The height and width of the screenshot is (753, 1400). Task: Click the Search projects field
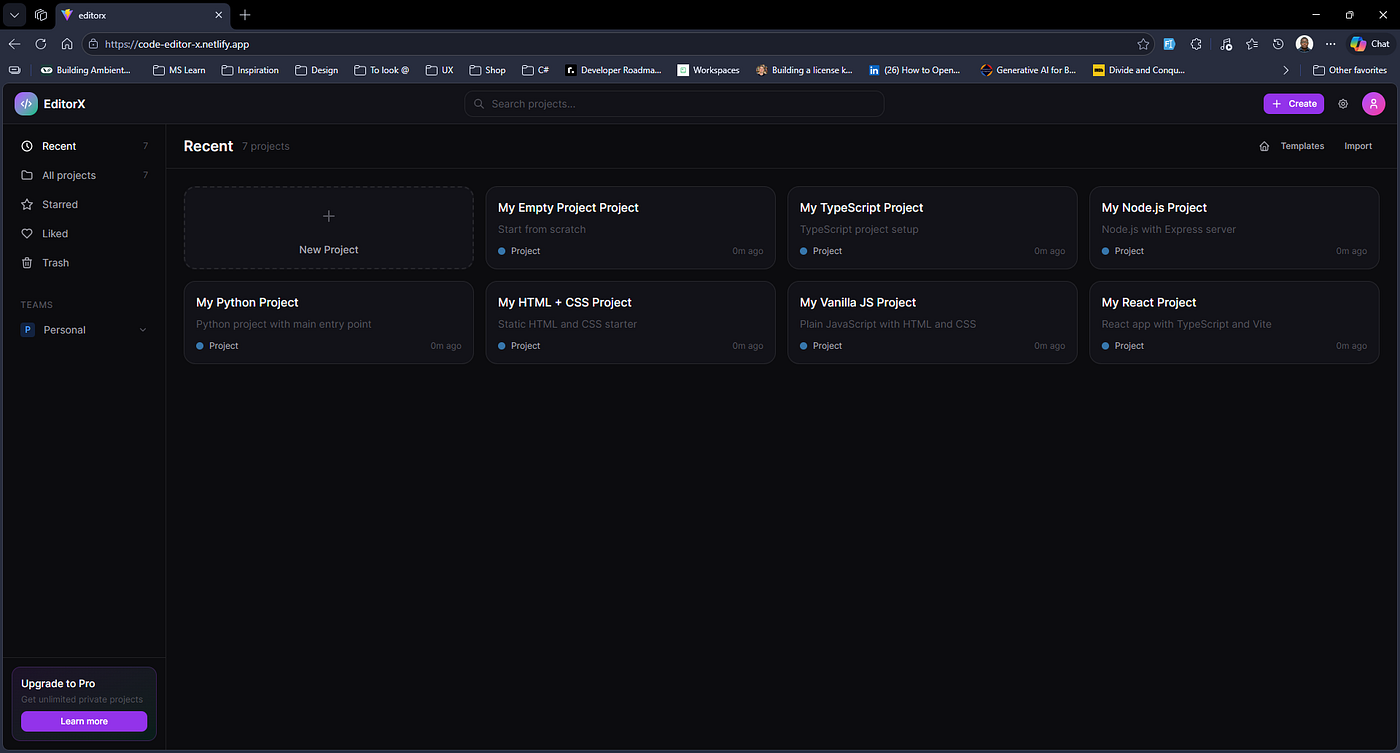674,104
